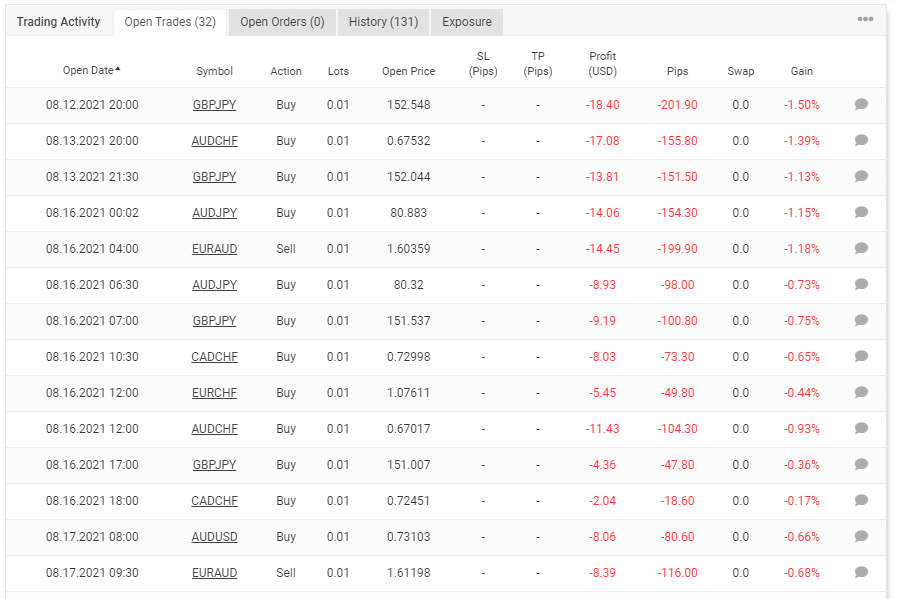Open the comment icon on the EURCHF row
Screen dimensions: 897x599
(x=862, y=393)
